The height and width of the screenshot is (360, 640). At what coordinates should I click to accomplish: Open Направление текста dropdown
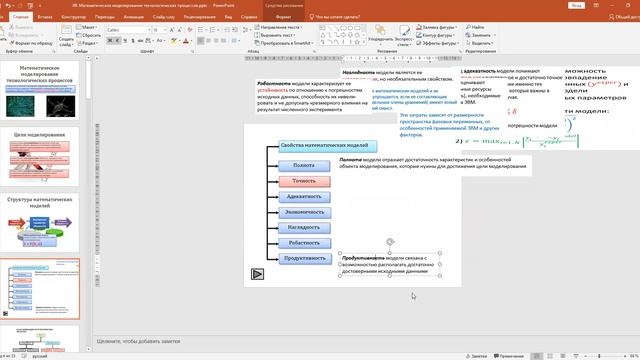[278, 27]
